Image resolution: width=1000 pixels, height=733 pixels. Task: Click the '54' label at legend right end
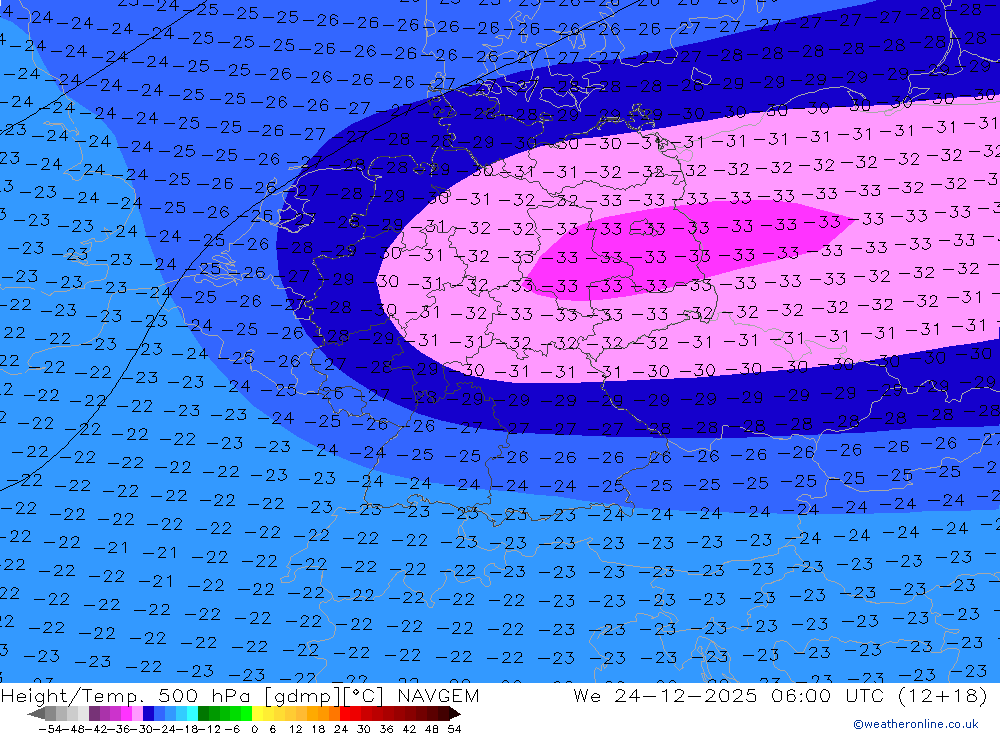(454, 729)
